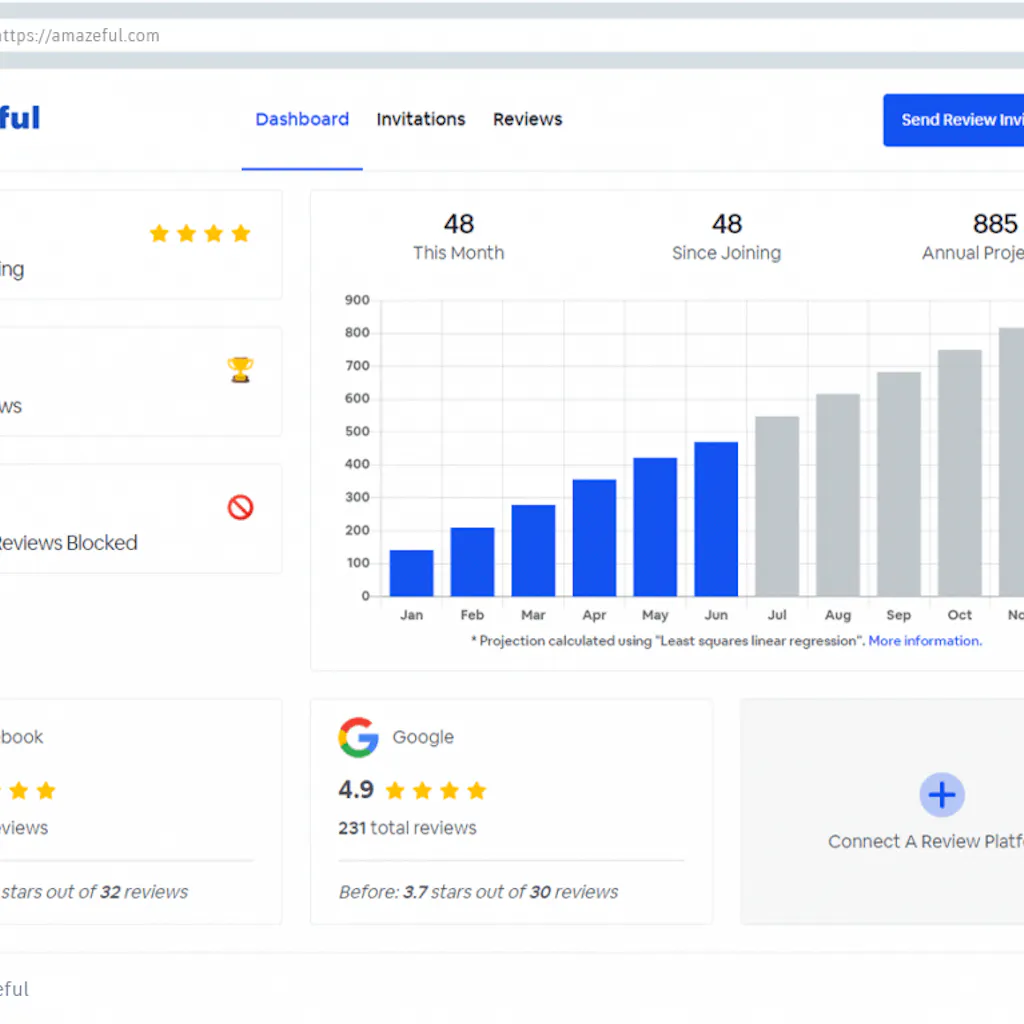Switch to the Invitations tab
The image size is (1024, 1024).
coord(420,119)
